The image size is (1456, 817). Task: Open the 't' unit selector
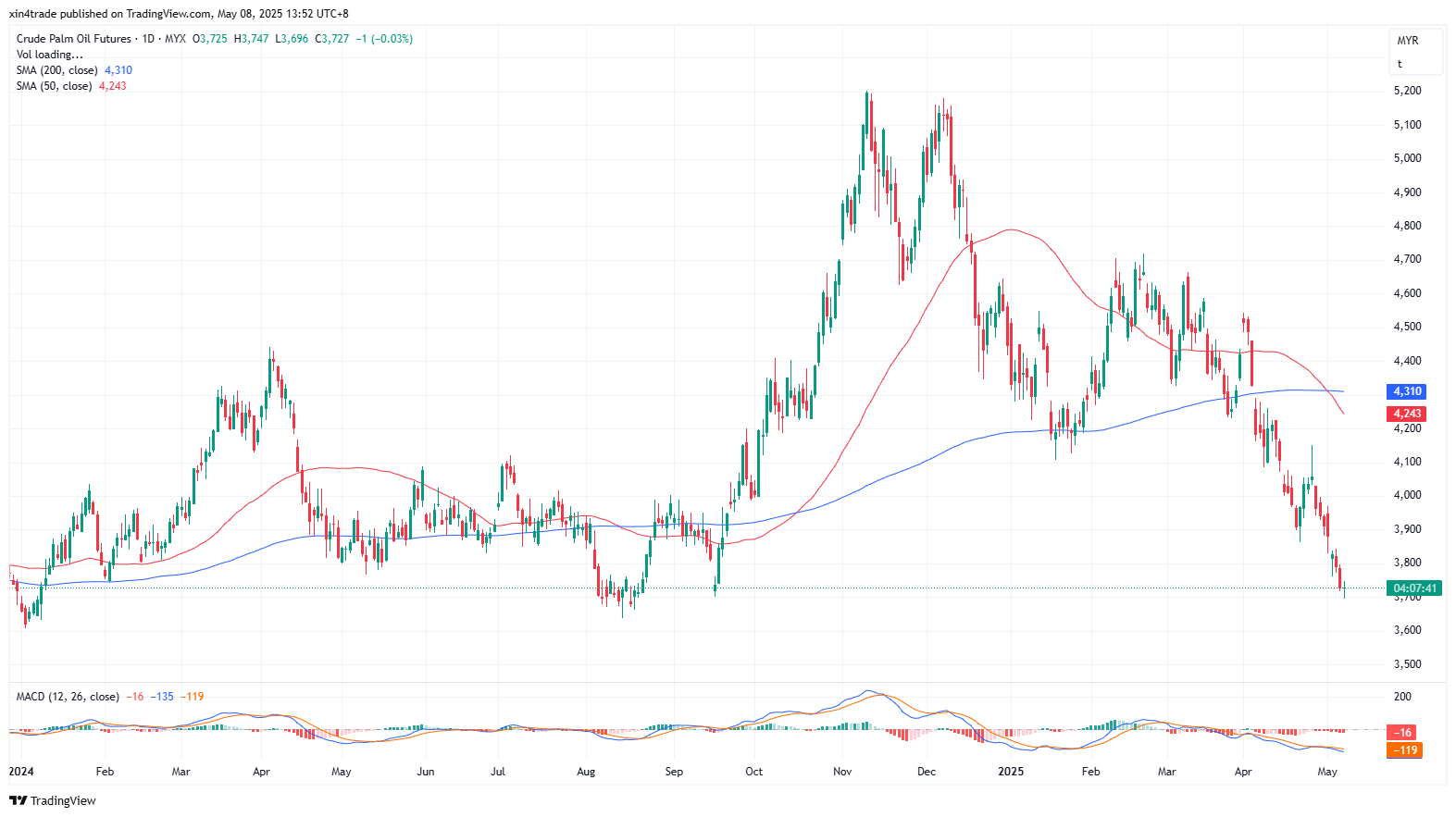[x=1400, y=64]
